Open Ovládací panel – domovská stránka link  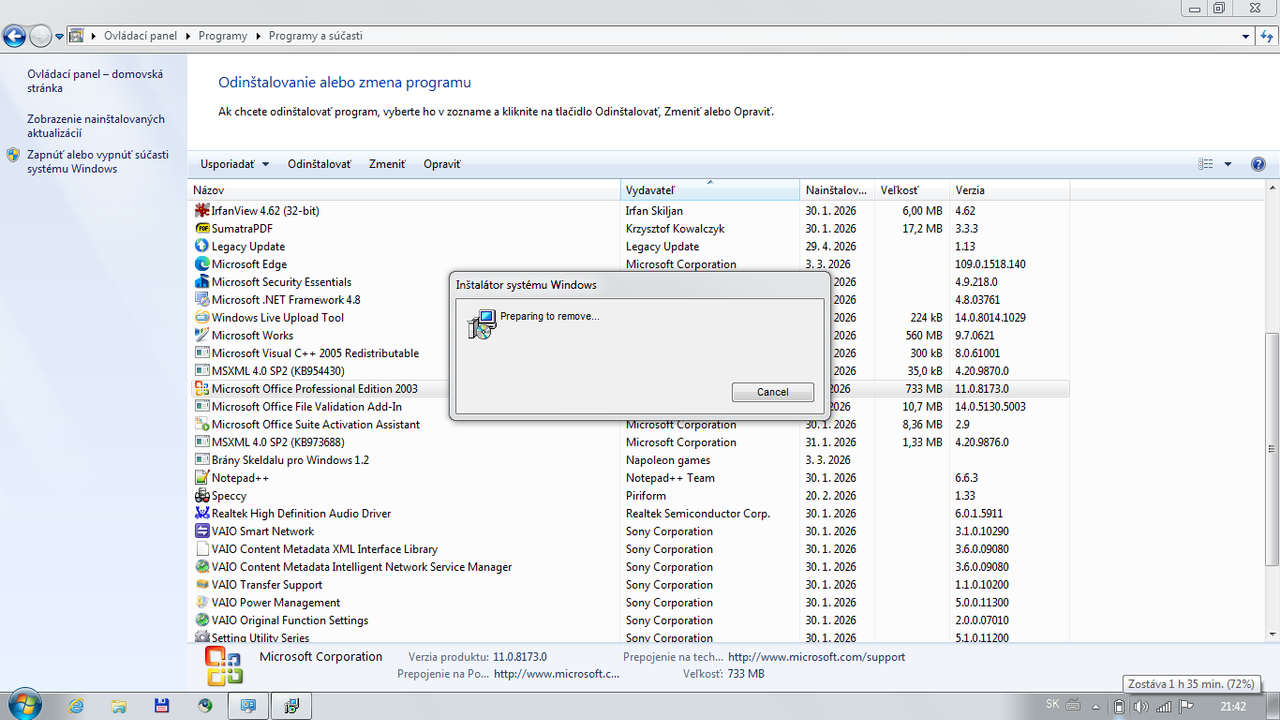point(95,81)
